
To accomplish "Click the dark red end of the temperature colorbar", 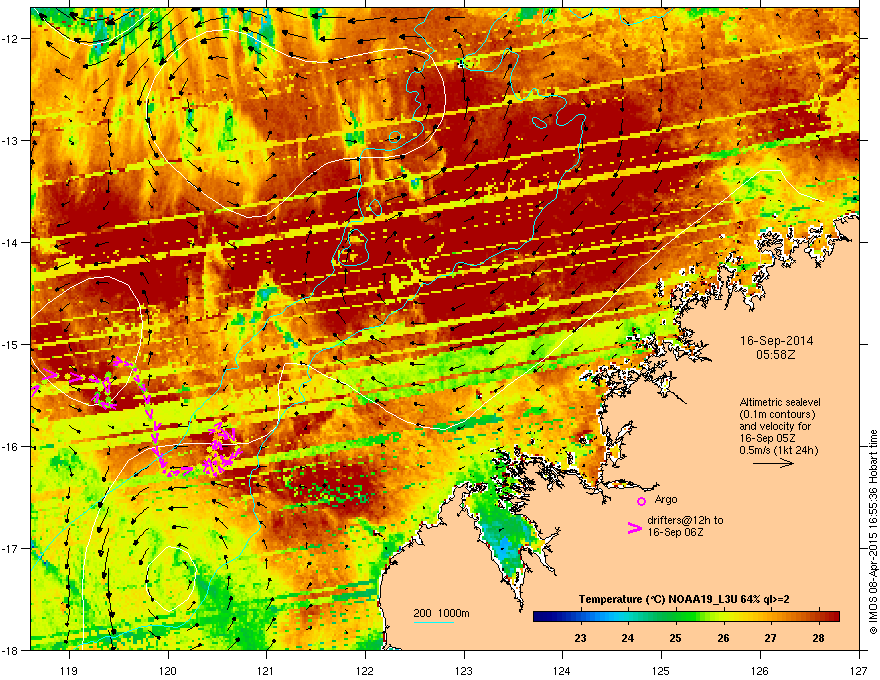I will (833, 617).
